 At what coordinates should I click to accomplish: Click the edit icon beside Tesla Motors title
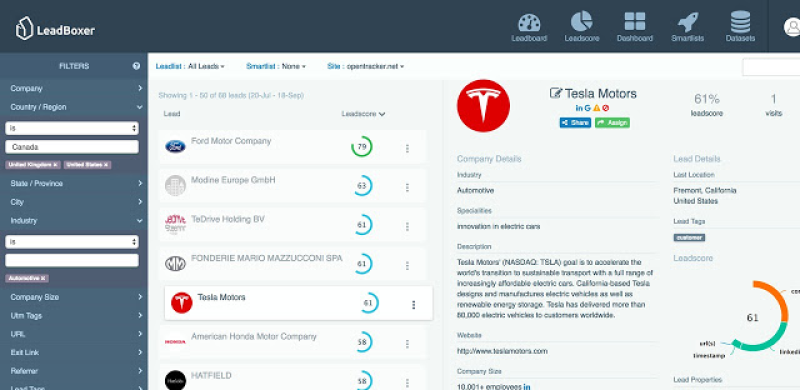[x=556, y=93]
